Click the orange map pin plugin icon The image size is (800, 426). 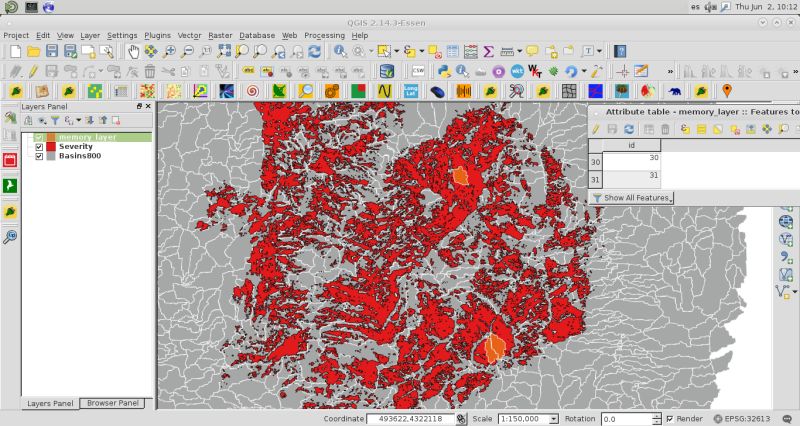727,91
